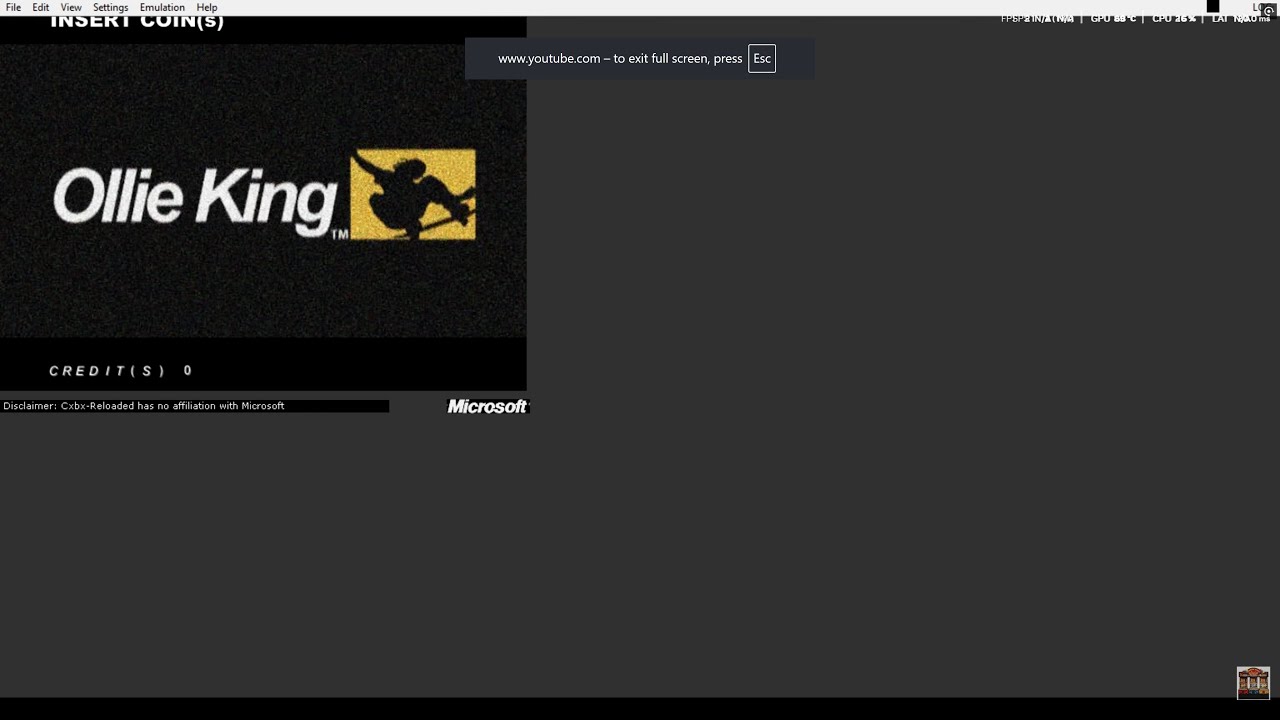1280x720 pixels.
Task: Click the Cxbx-Reloaded disclaimer text
Action: coord(144,406)
